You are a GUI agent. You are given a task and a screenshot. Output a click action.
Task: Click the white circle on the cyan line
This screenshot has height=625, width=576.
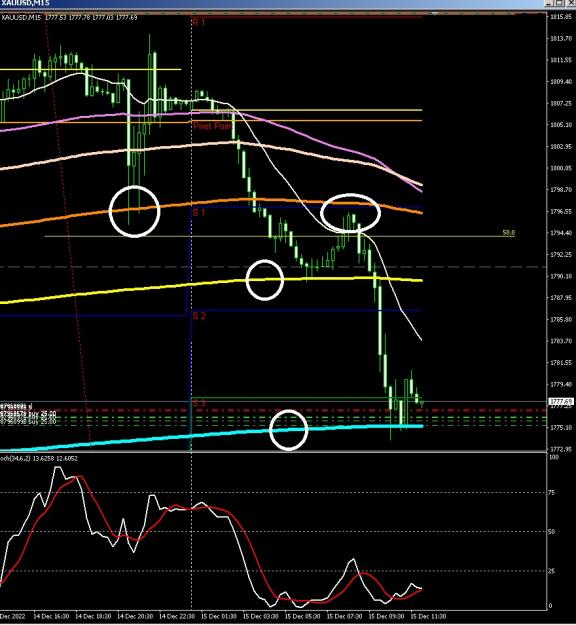pos(288,430)
